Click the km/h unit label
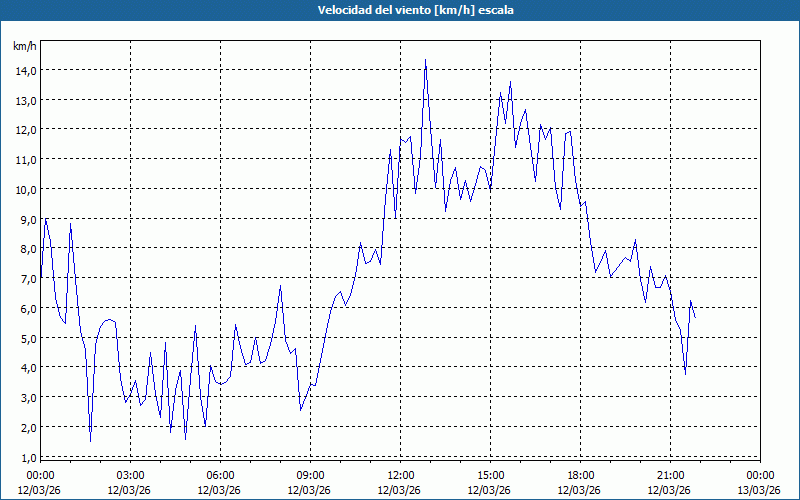This screenshot has width=800, height=500. coord(24,47)
